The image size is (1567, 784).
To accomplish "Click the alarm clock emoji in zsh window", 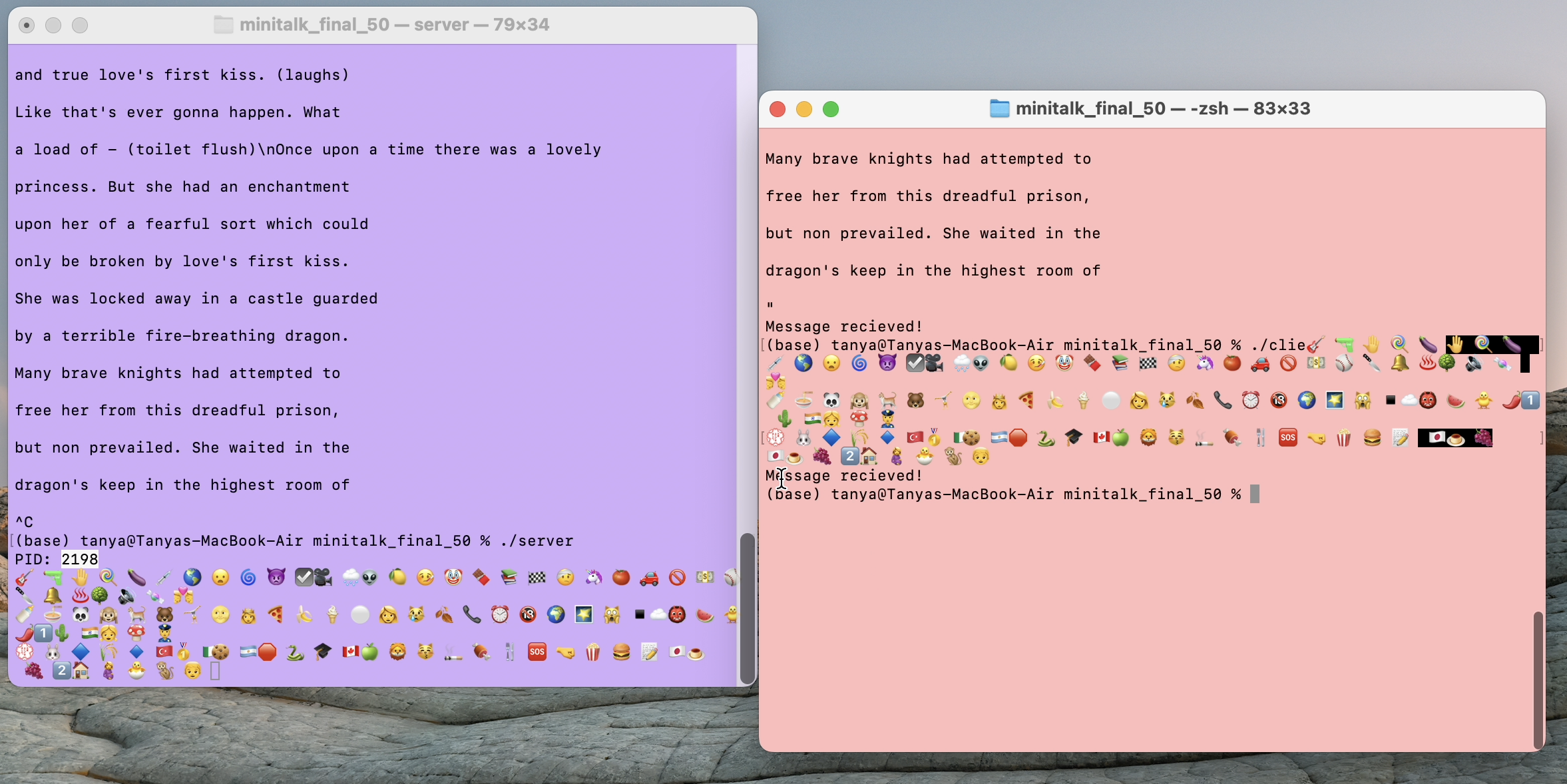I will (1251, 400).
